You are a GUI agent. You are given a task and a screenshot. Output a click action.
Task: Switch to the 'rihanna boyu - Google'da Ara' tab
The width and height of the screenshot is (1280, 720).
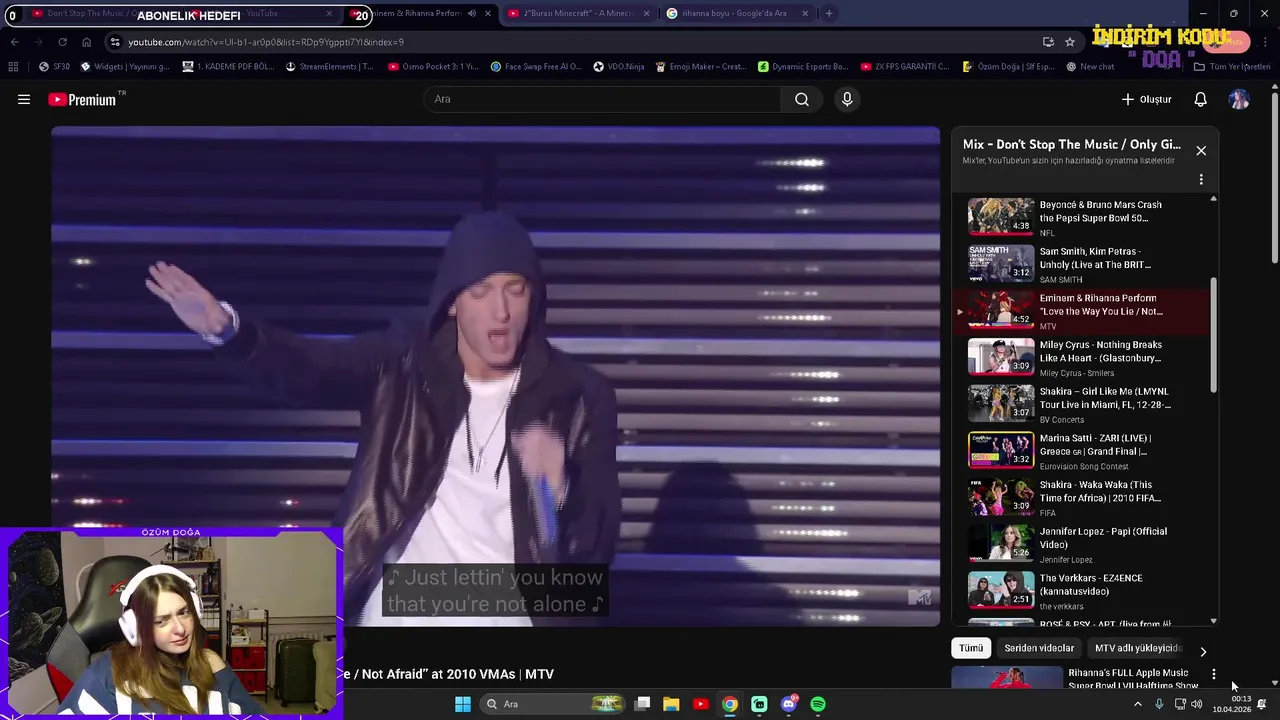(x=738, y=13)
